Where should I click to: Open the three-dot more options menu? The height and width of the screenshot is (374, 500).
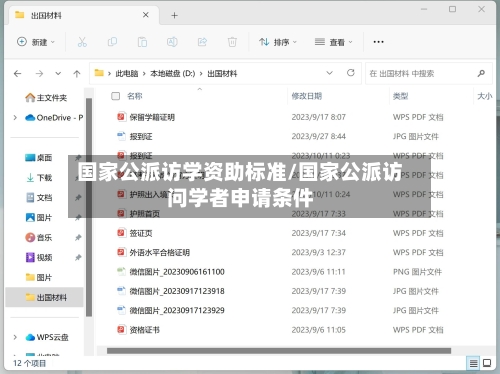coord(378,42)
